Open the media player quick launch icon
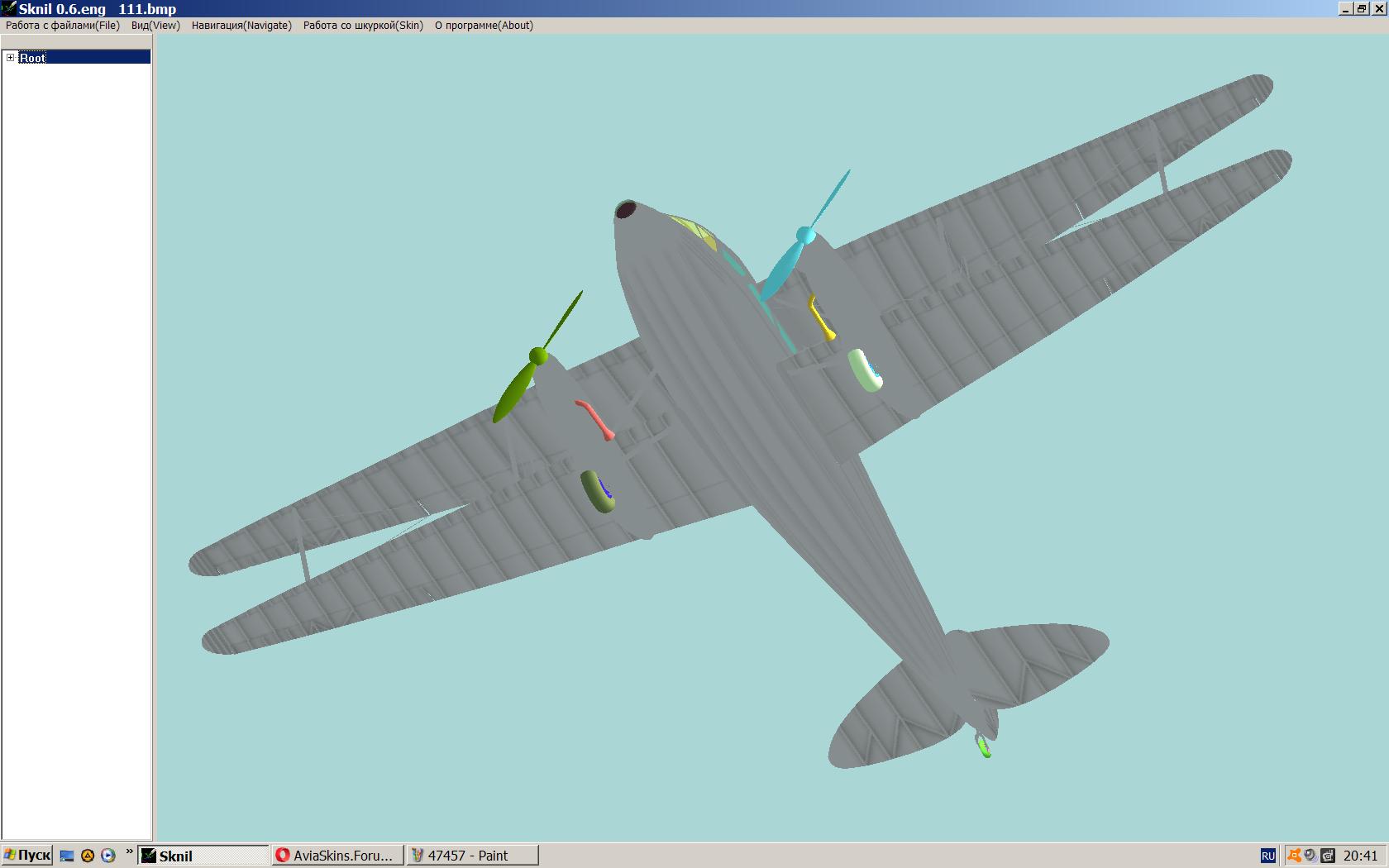The width and height of the screenshot is (1389, 868). [108, 856]
